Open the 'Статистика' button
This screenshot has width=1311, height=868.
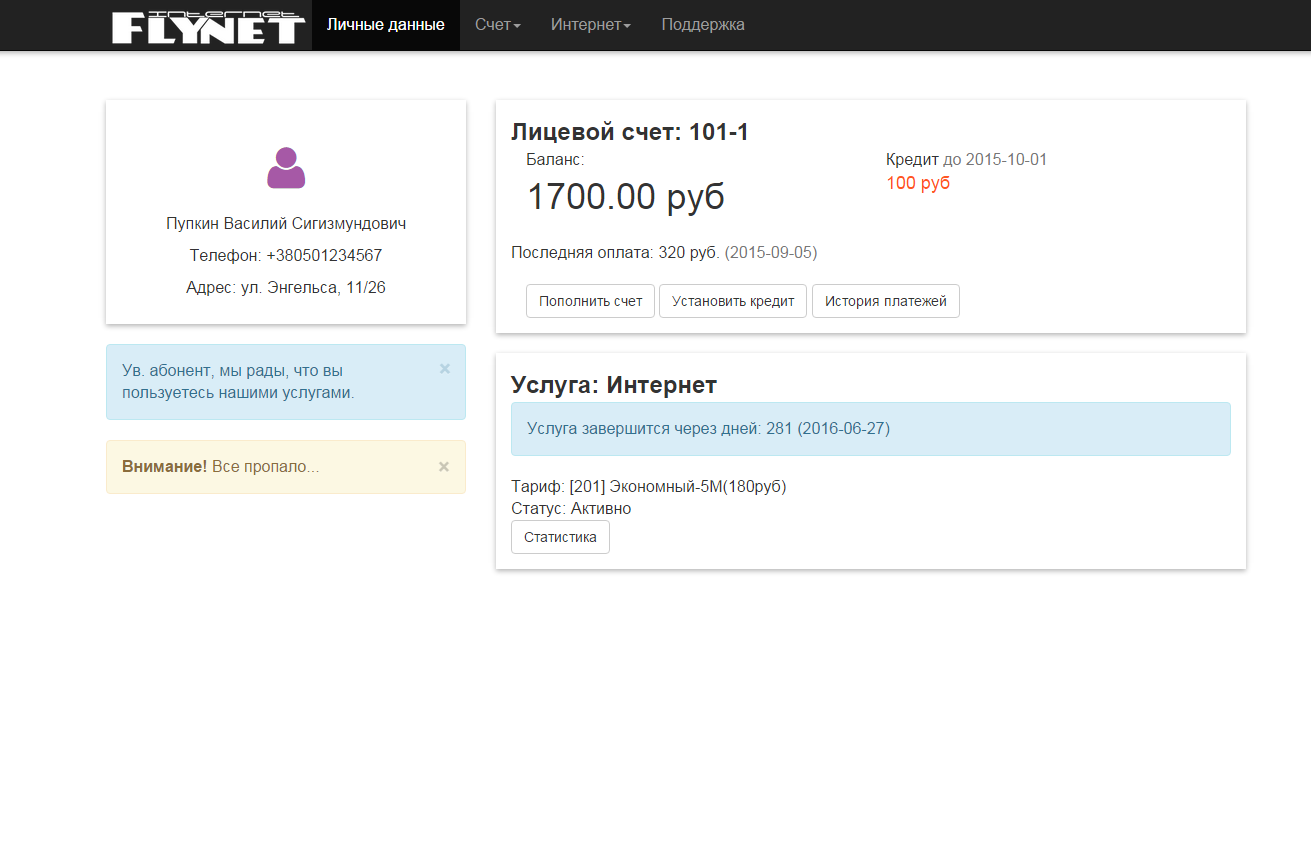tap(560, 537)
